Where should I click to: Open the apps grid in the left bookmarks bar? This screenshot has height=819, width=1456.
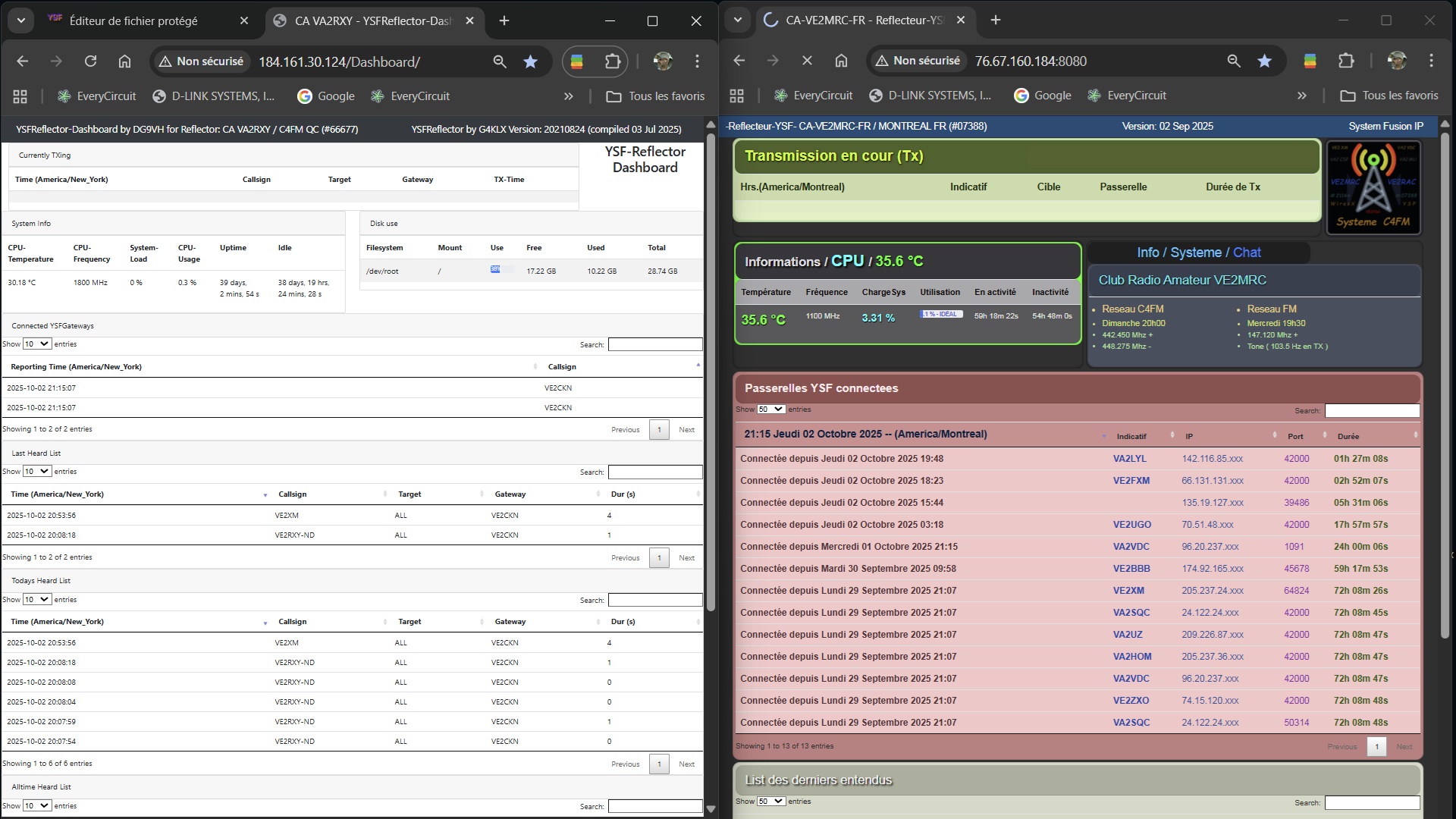20,96
